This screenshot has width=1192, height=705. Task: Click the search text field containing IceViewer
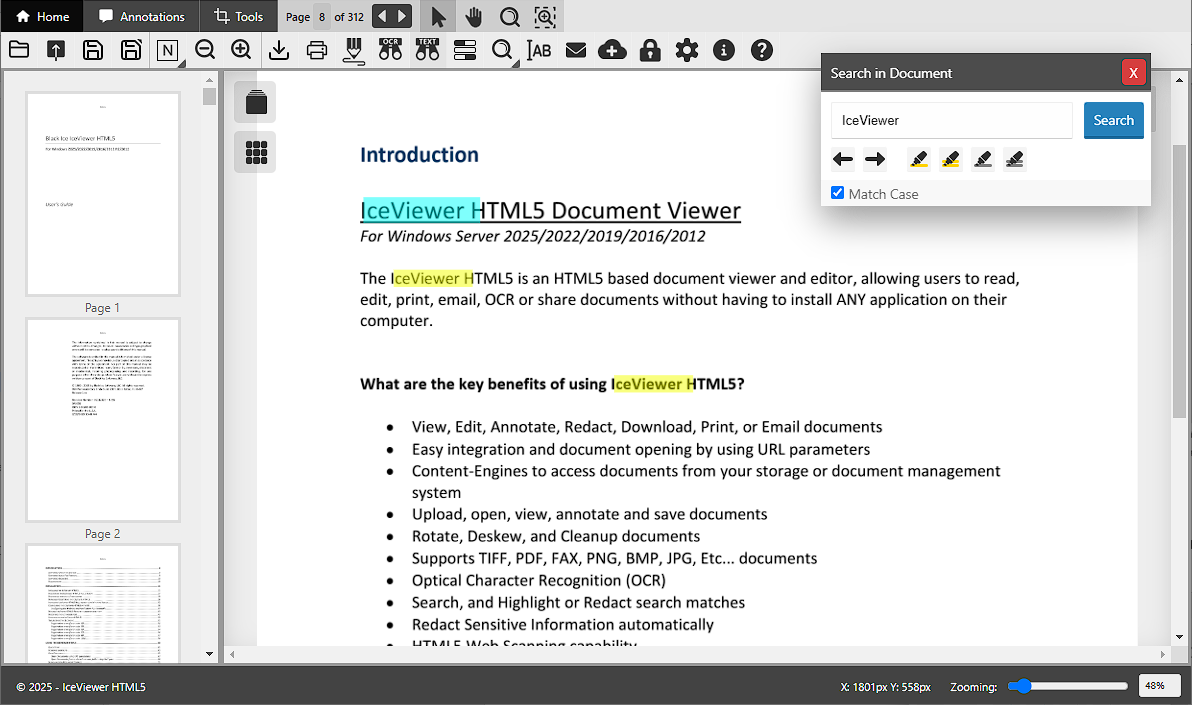tap(951, 120)
